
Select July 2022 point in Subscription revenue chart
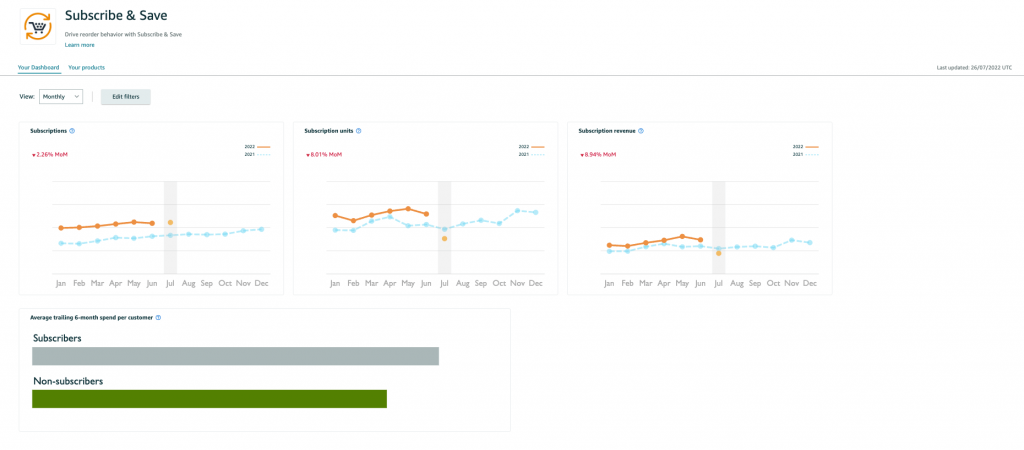[718, 253]
